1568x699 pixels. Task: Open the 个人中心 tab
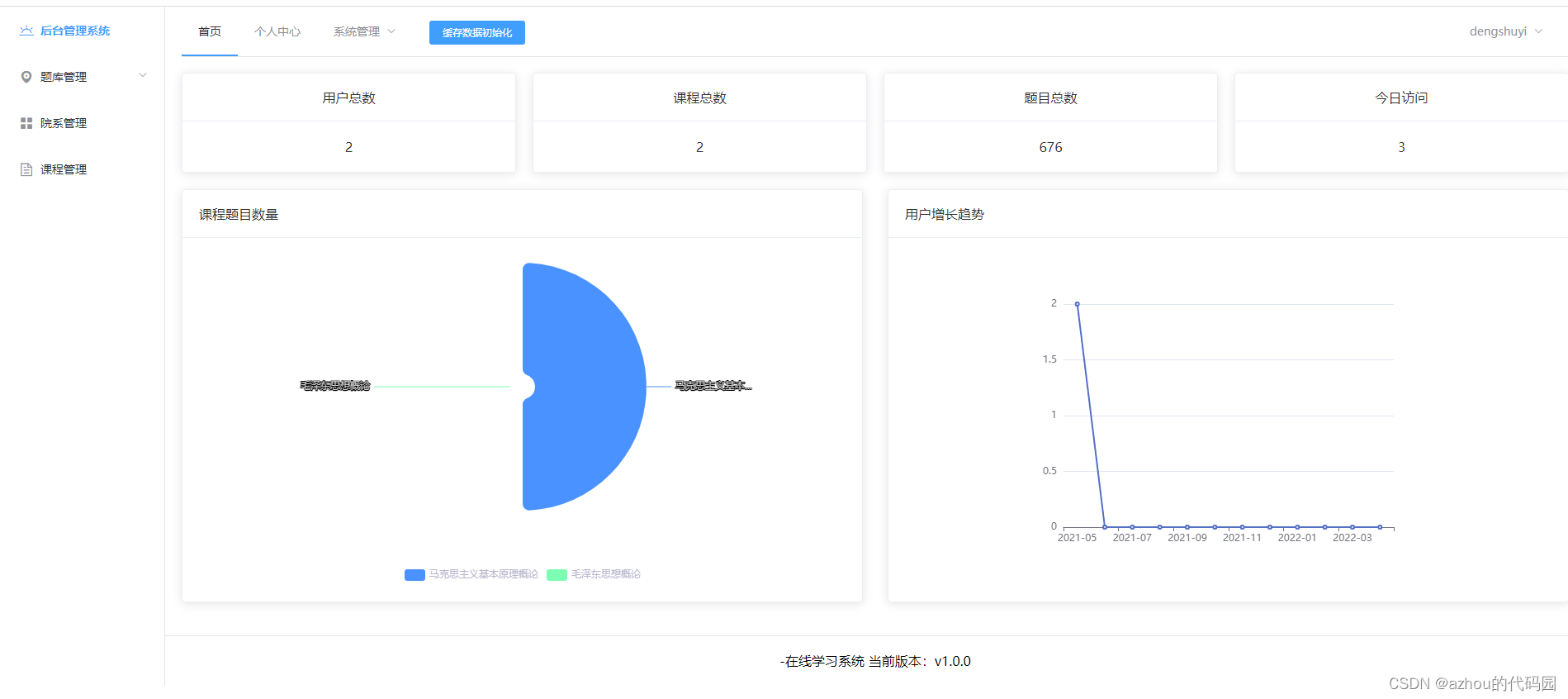point(277,31)
